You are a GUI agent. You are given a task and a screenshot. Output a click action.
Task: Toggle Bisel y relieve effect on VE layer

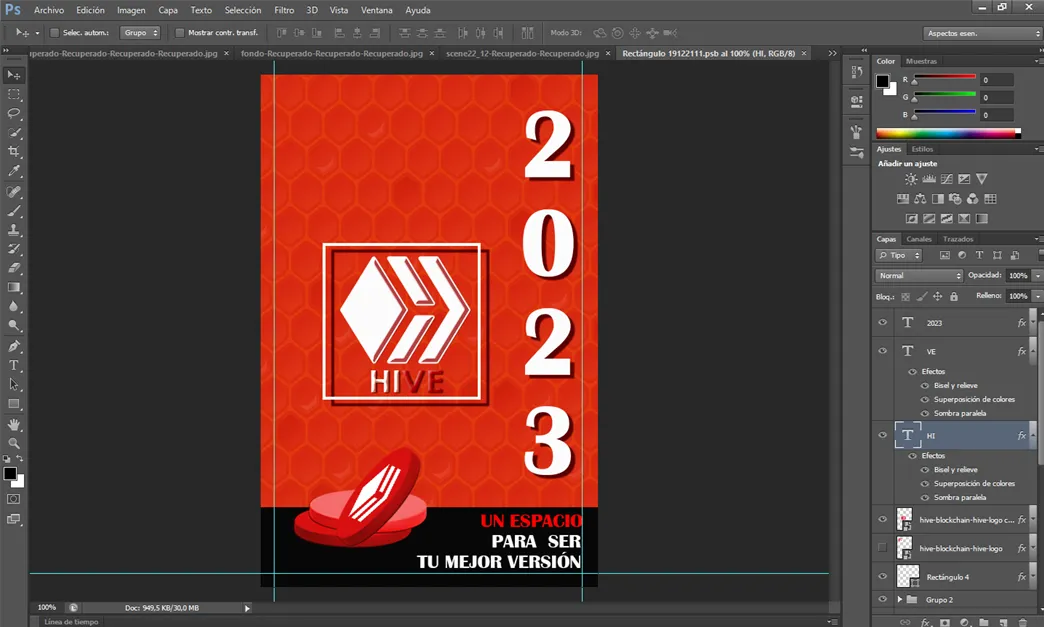[925, 385]
